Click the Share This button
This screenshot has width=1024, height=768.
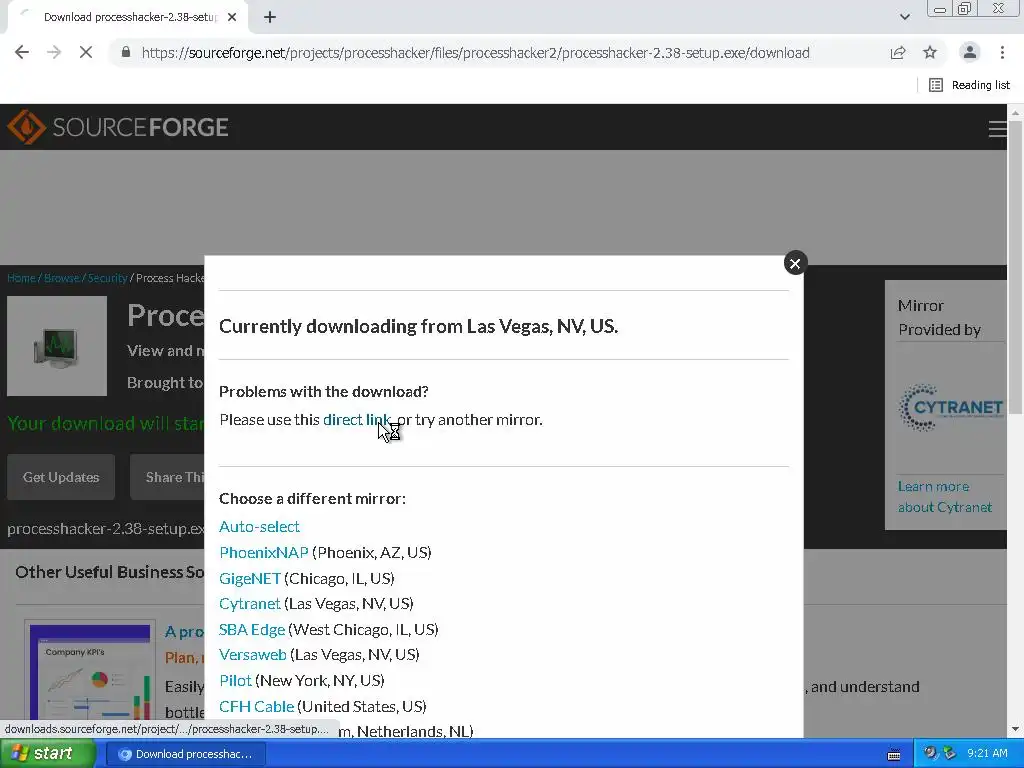click(168, 477)
